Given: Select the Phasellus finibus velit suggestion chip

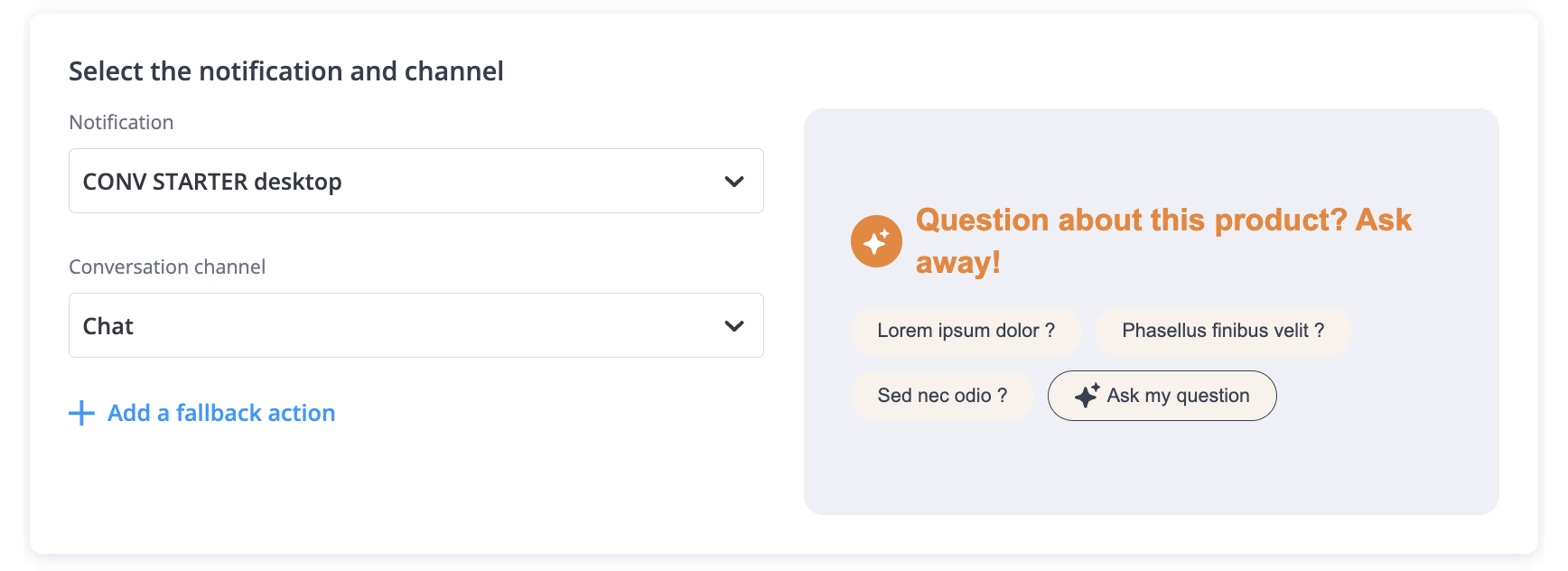Looking at the screenshot, I should tap(1223, 331).
